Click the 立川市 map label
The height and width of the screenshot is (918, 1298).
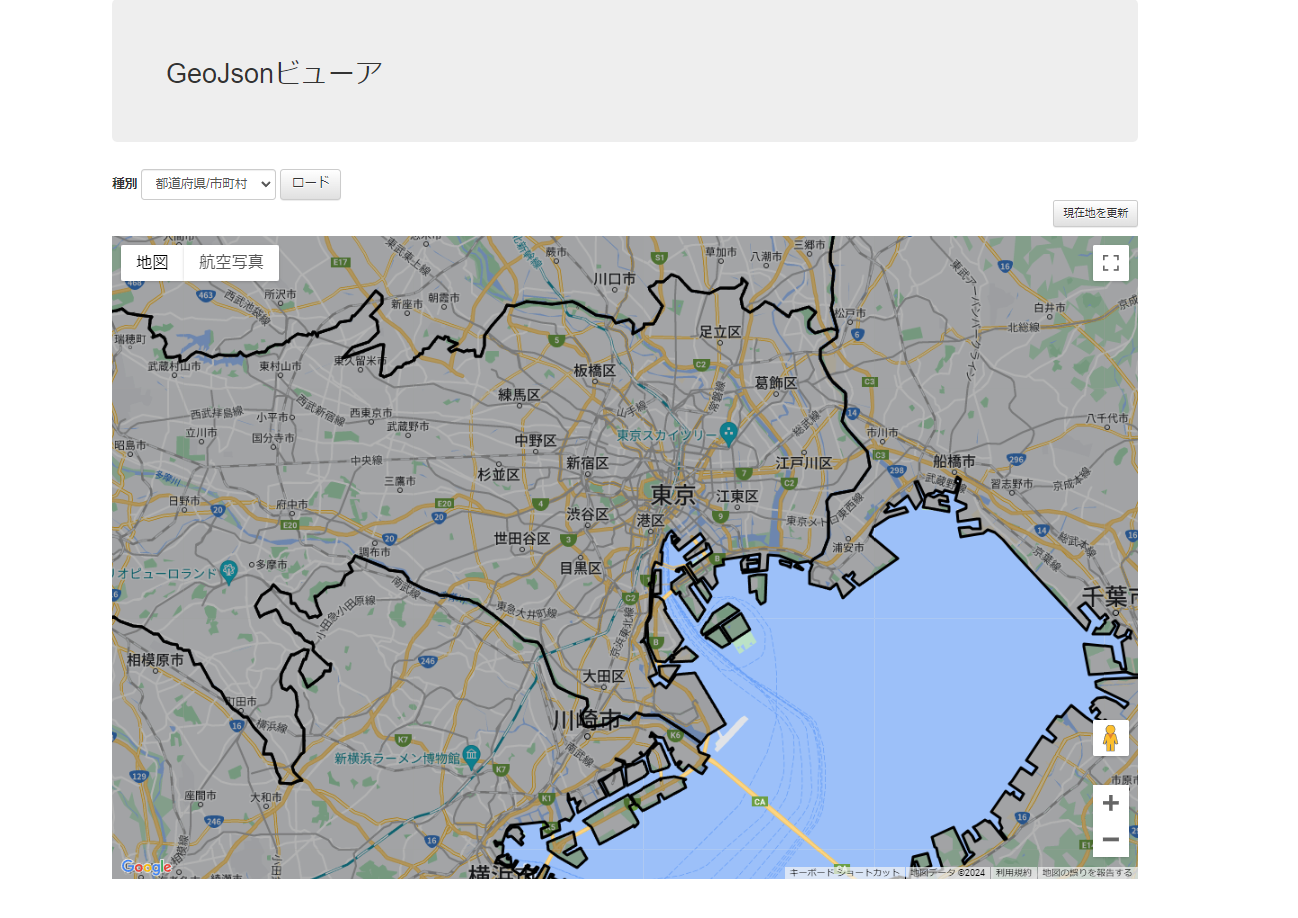(201, 433)
